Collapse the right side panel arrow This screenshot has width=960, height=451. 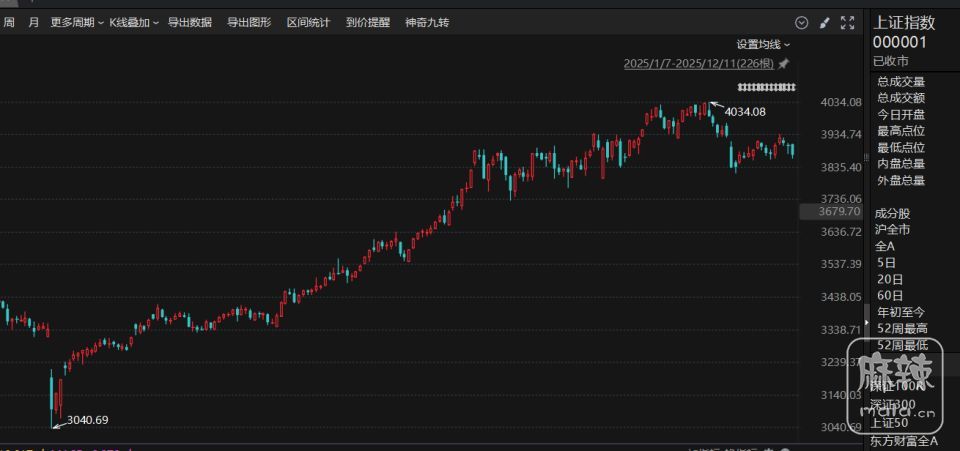[x=867, y=319]
